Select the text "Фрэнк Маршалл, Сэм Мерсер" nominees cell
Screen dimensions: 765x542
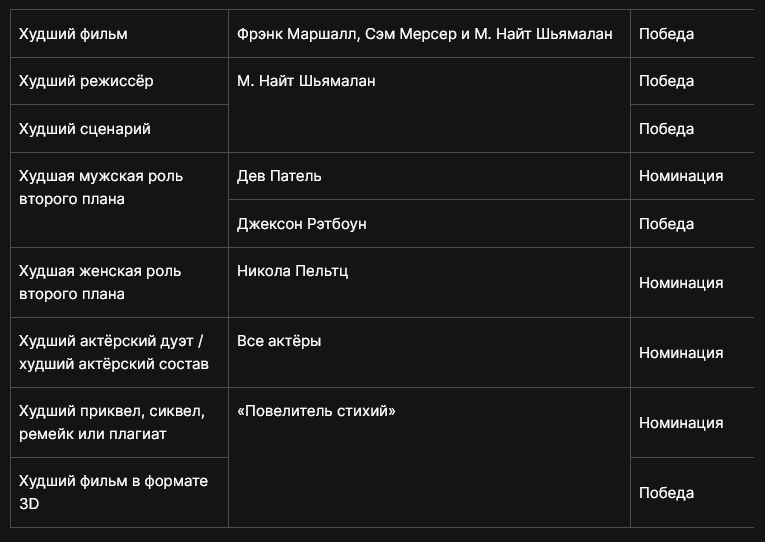pyautogui.click(x=424, y=34)
